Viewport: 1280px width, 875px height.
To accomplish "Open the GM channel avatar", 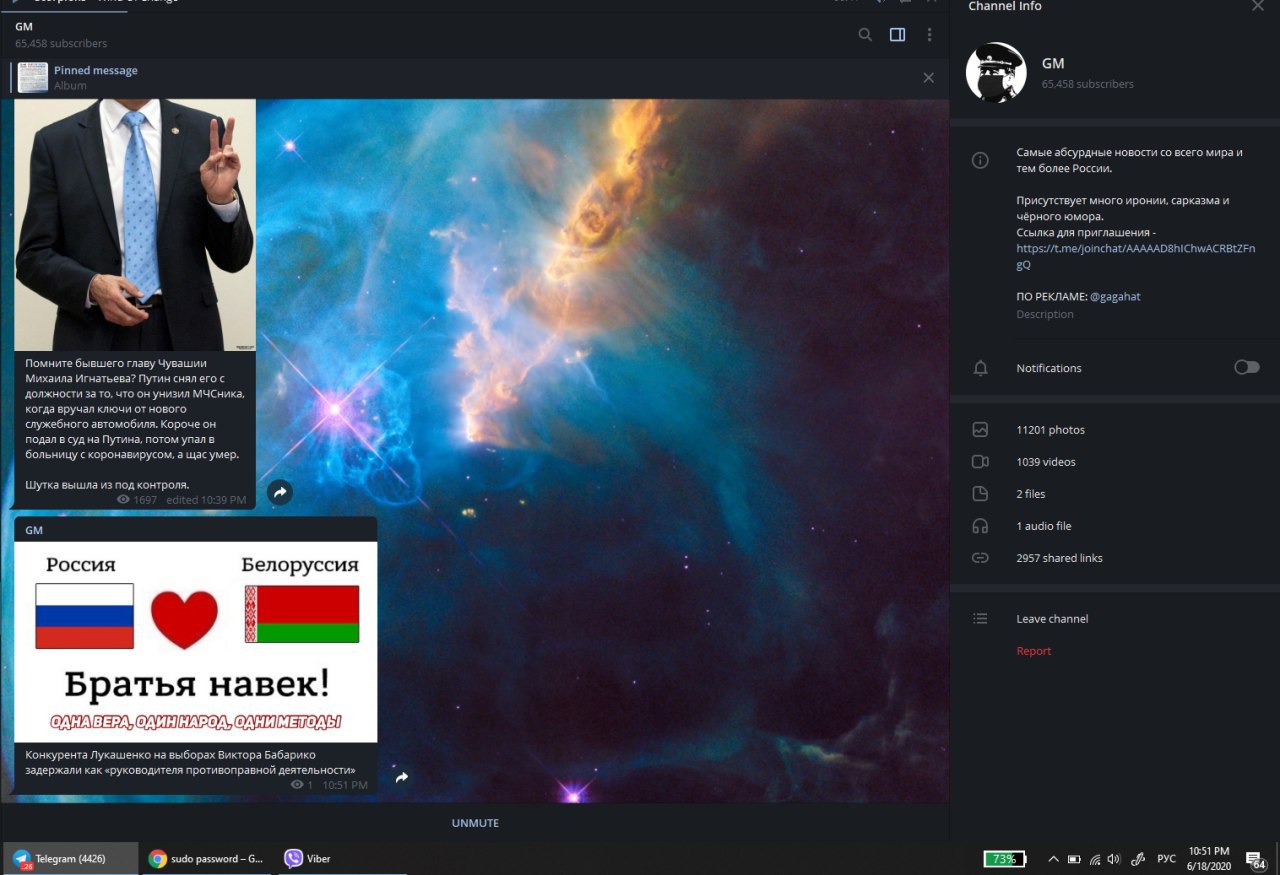I will [x=997, y=73].
